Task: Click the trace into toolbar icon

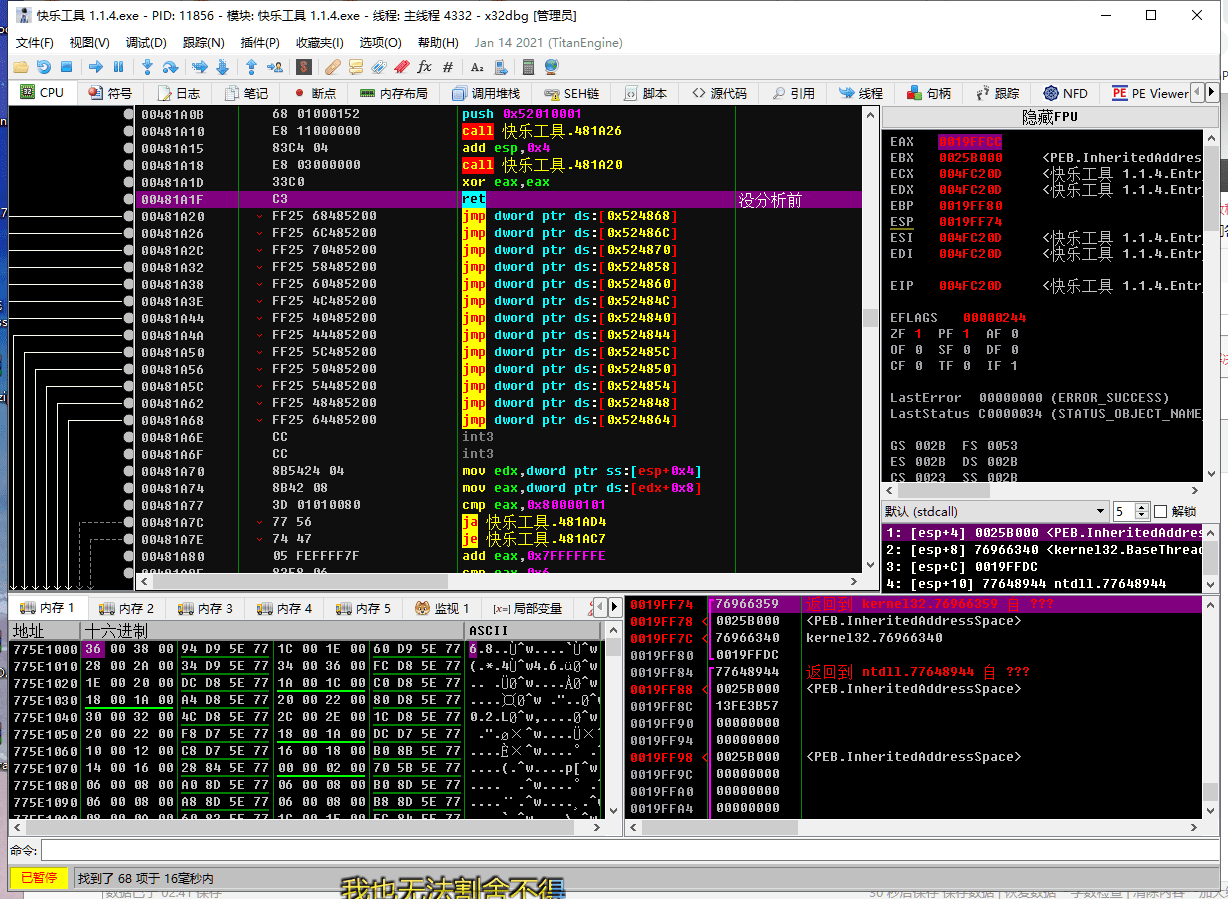Action: (199, 67)
